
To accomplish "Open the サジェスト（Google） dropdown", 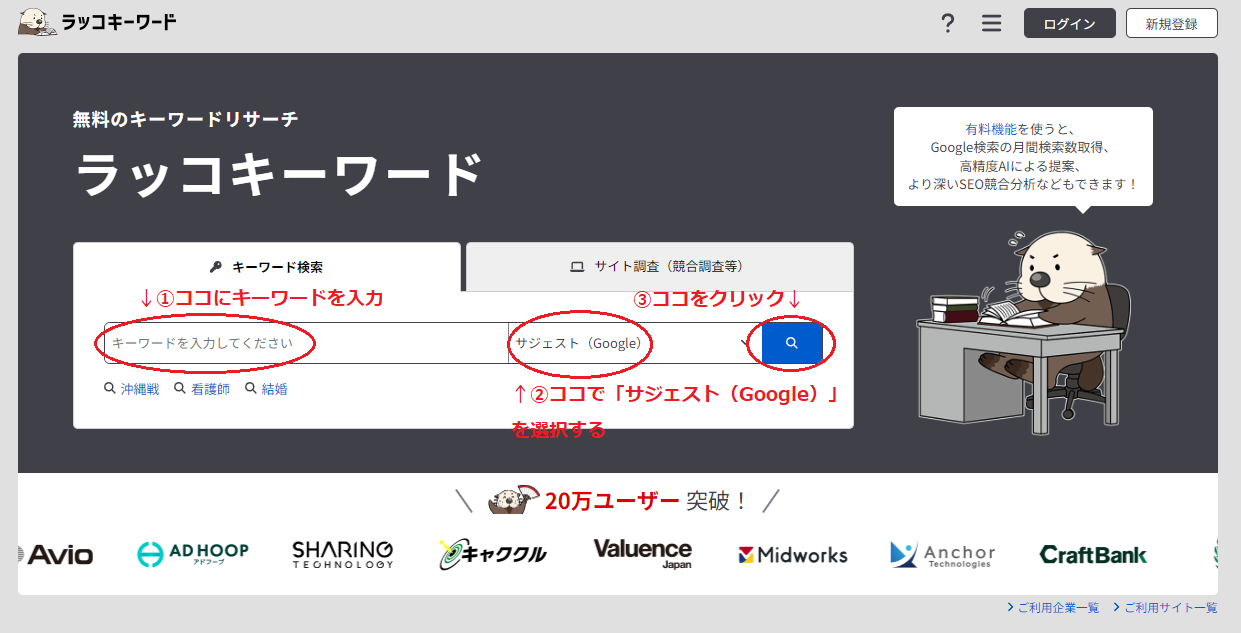I will (x=580, y=343).
